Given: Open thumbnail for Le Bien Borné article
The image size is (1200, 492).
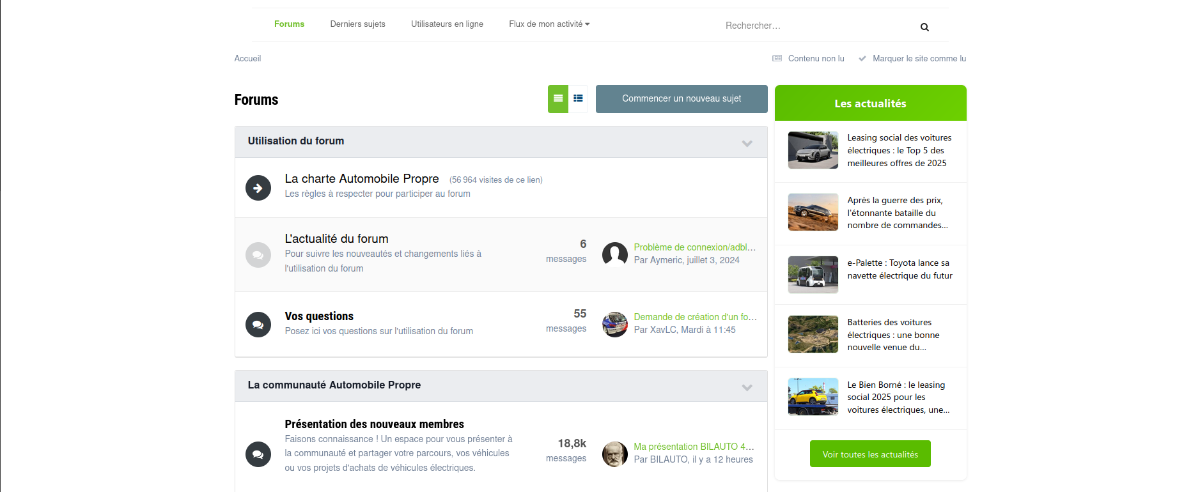Looking at the screenshot, I should pyautogui.click(x=813, y=397).
